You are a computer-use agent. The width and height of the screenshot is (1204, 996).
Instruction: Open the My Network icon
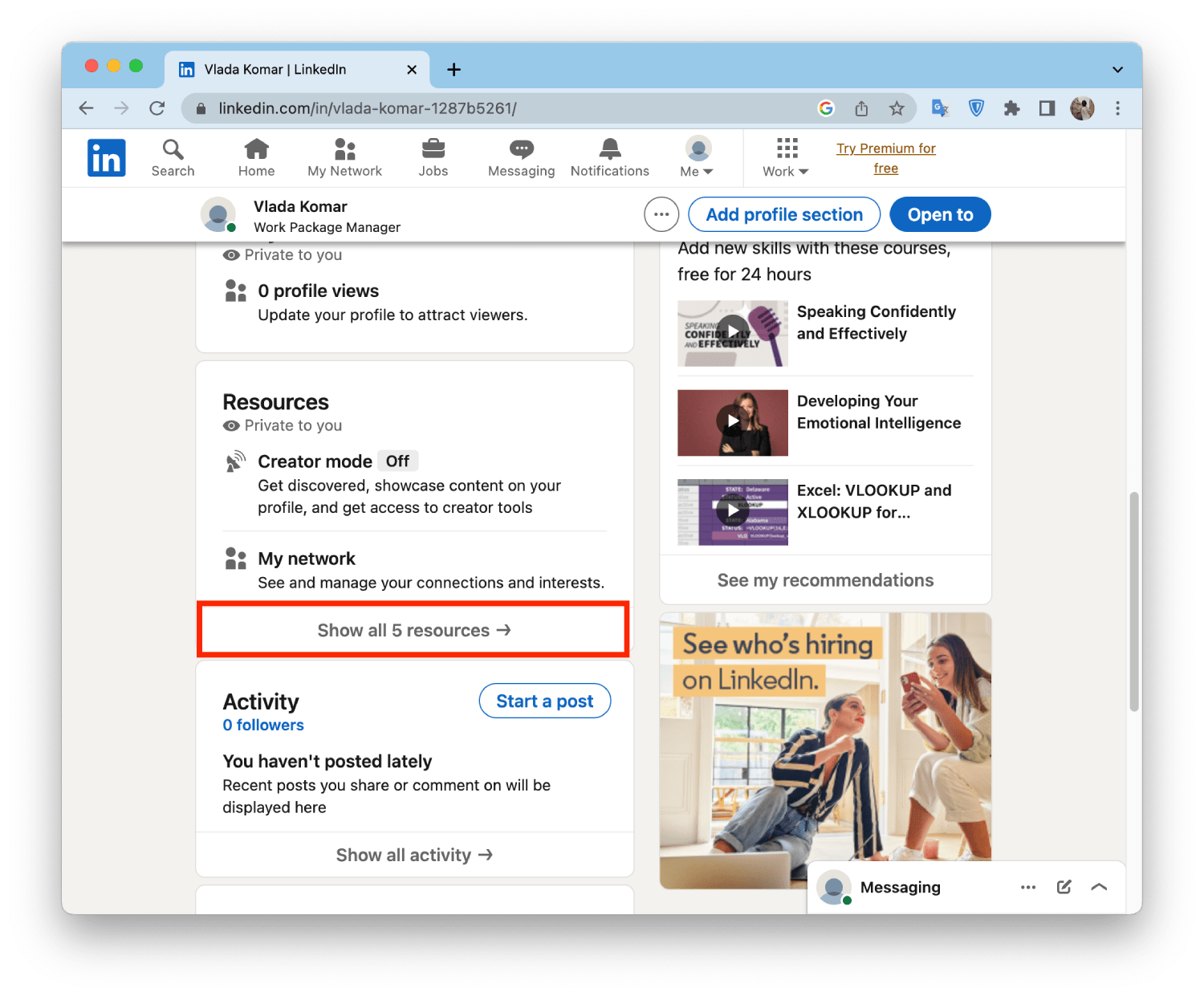344,149
